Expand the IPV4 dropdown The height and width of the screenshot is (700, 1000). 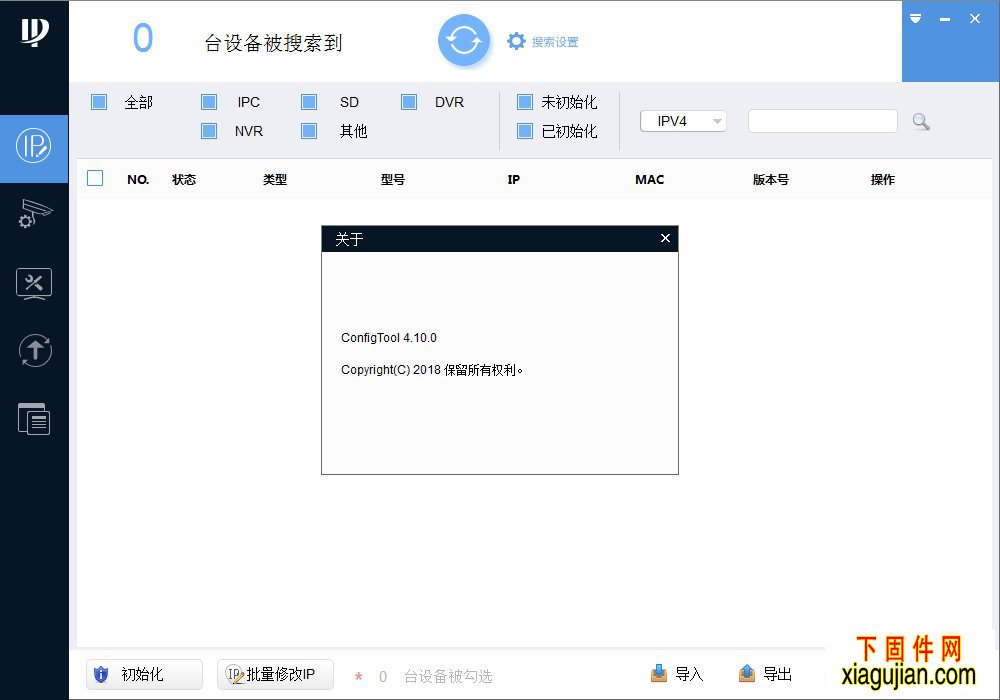pyautogui.click(x=683, y=121)
